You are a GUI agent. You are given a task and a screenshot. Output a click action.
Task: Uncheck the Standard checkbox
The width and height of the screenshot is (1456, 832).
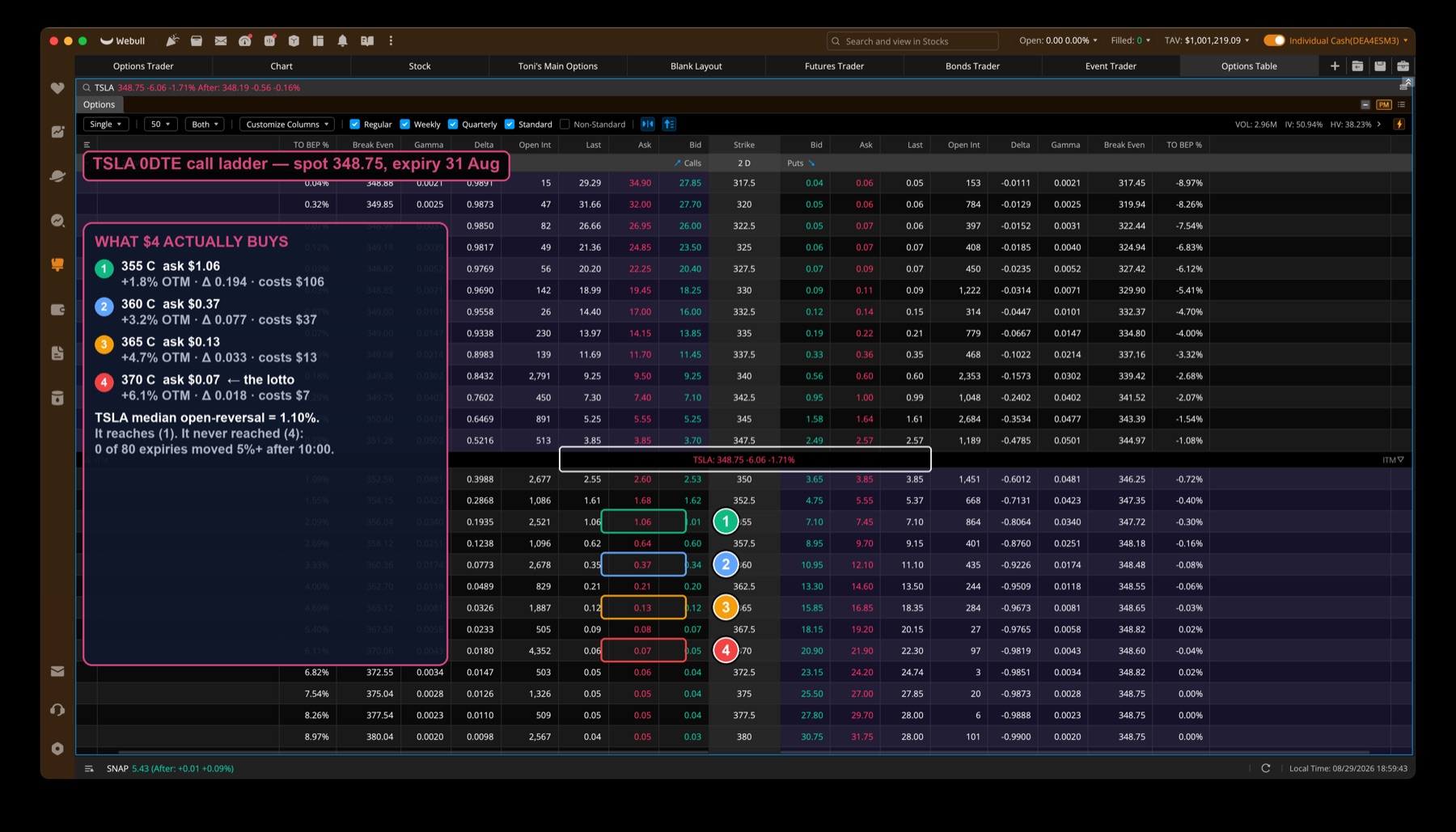click(x=510, y=125)
